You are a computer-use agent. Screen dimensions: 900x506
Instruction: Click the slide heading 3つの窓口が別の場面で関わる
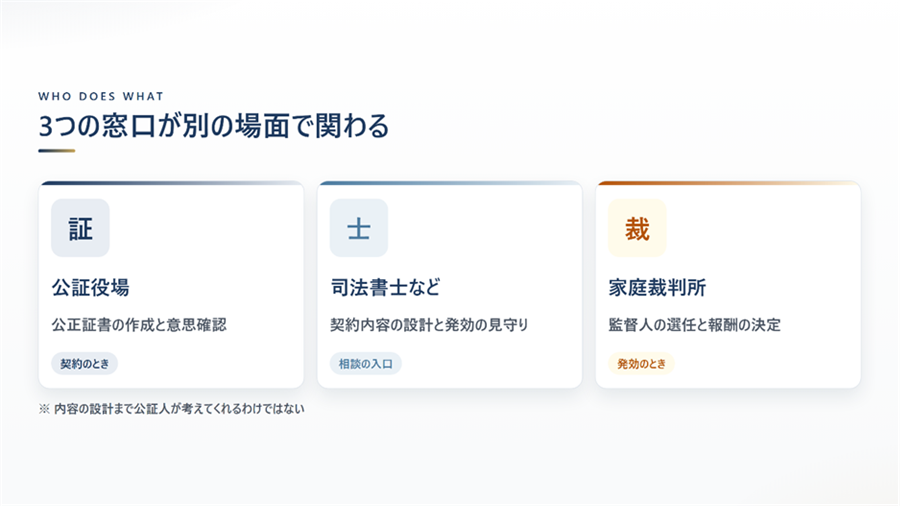(x=214, y=126)
